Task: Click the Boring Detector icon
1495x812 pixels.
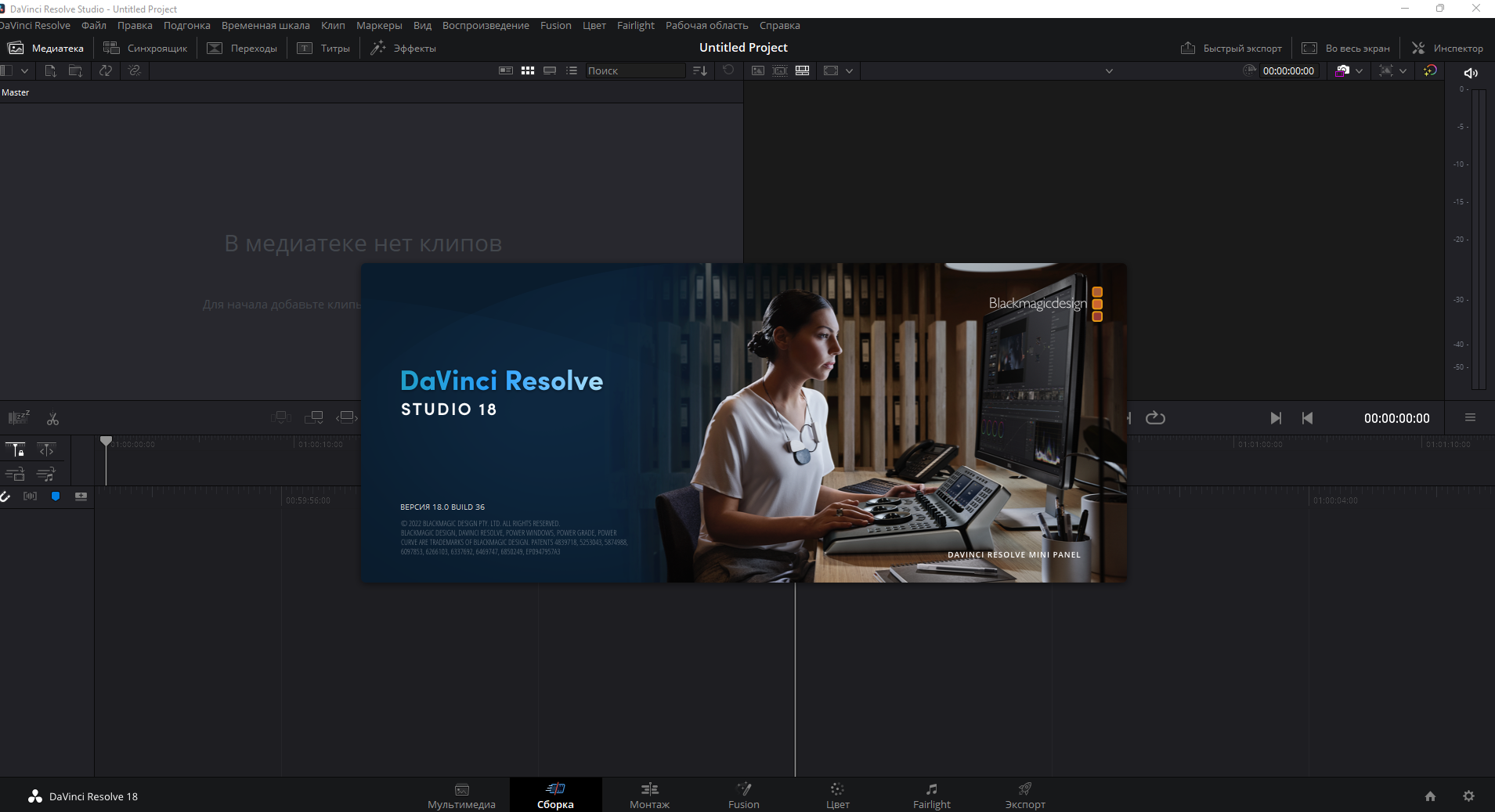Action: coord(19,417)
